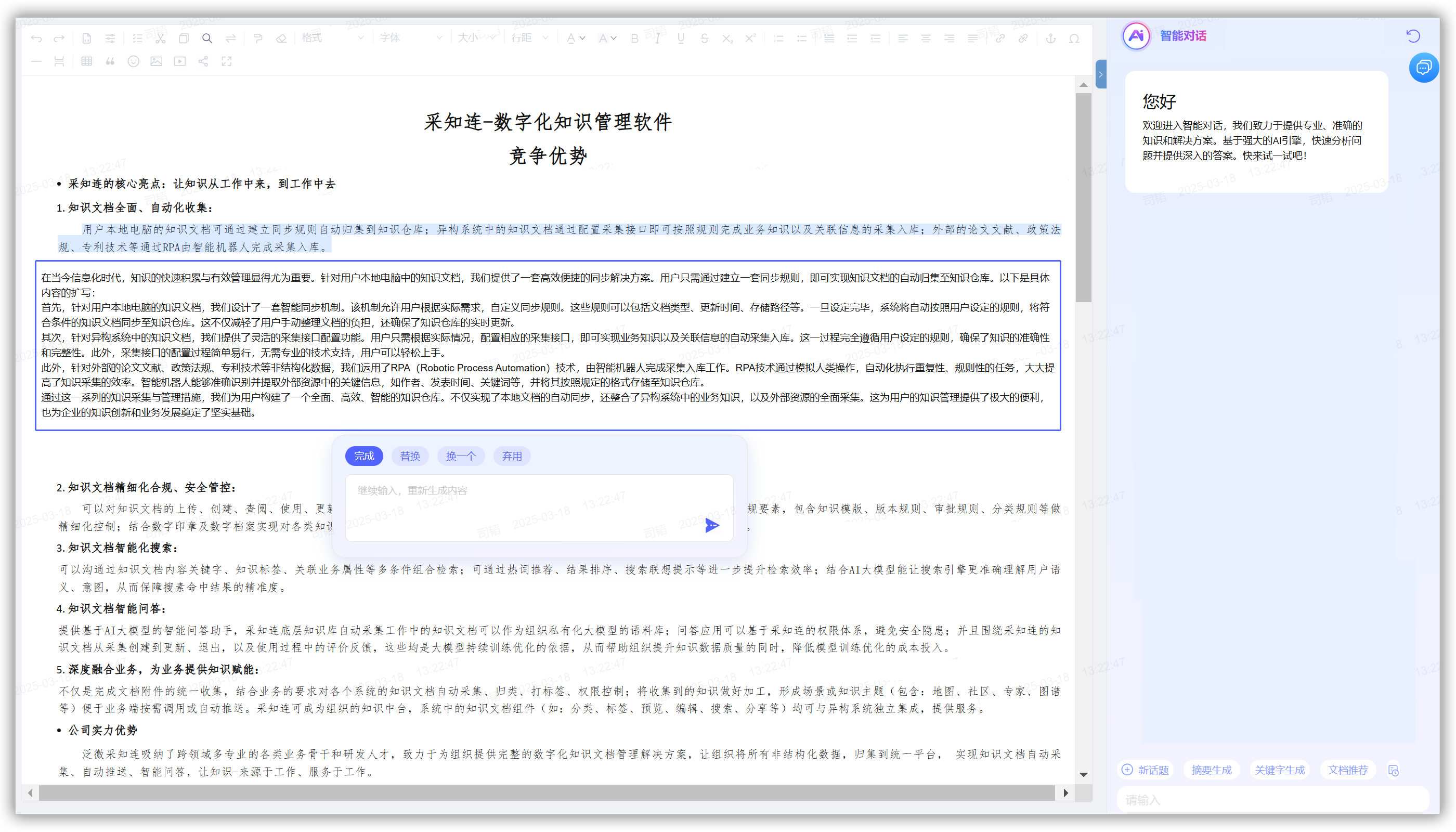Toggle subscript formatting

(727, 38)
